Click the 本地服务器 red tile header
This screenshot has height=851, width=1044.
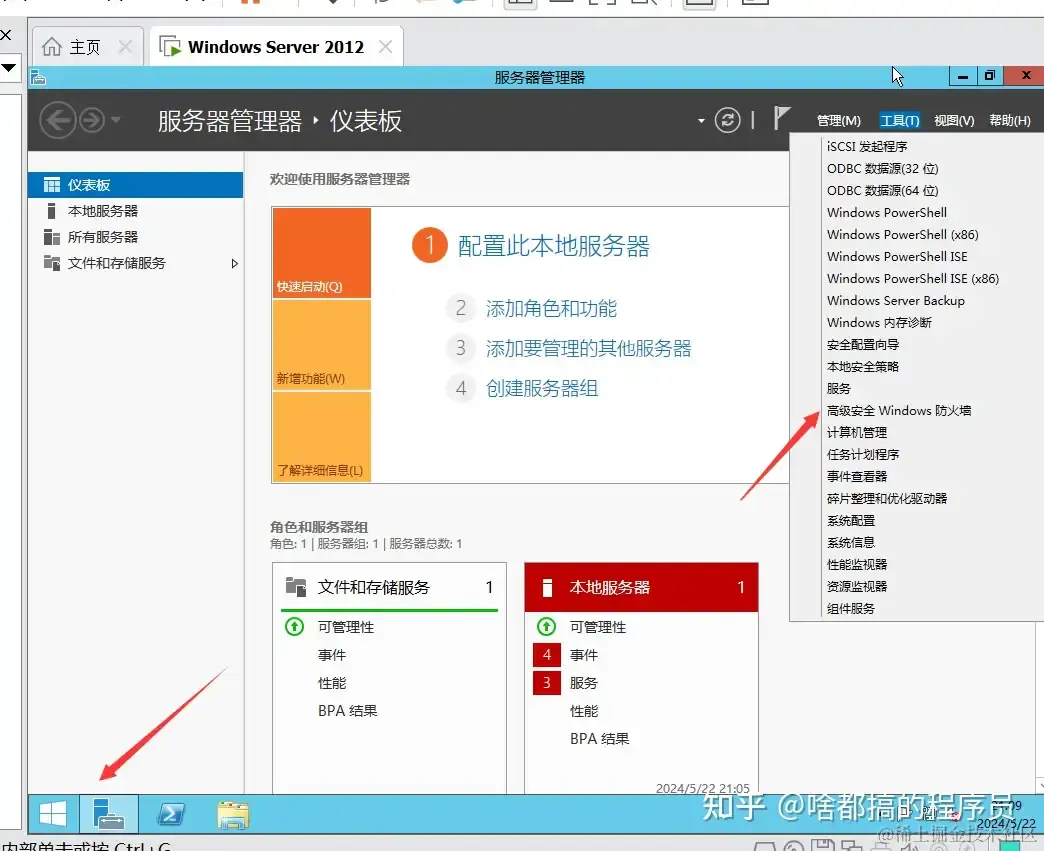point(641,587)
